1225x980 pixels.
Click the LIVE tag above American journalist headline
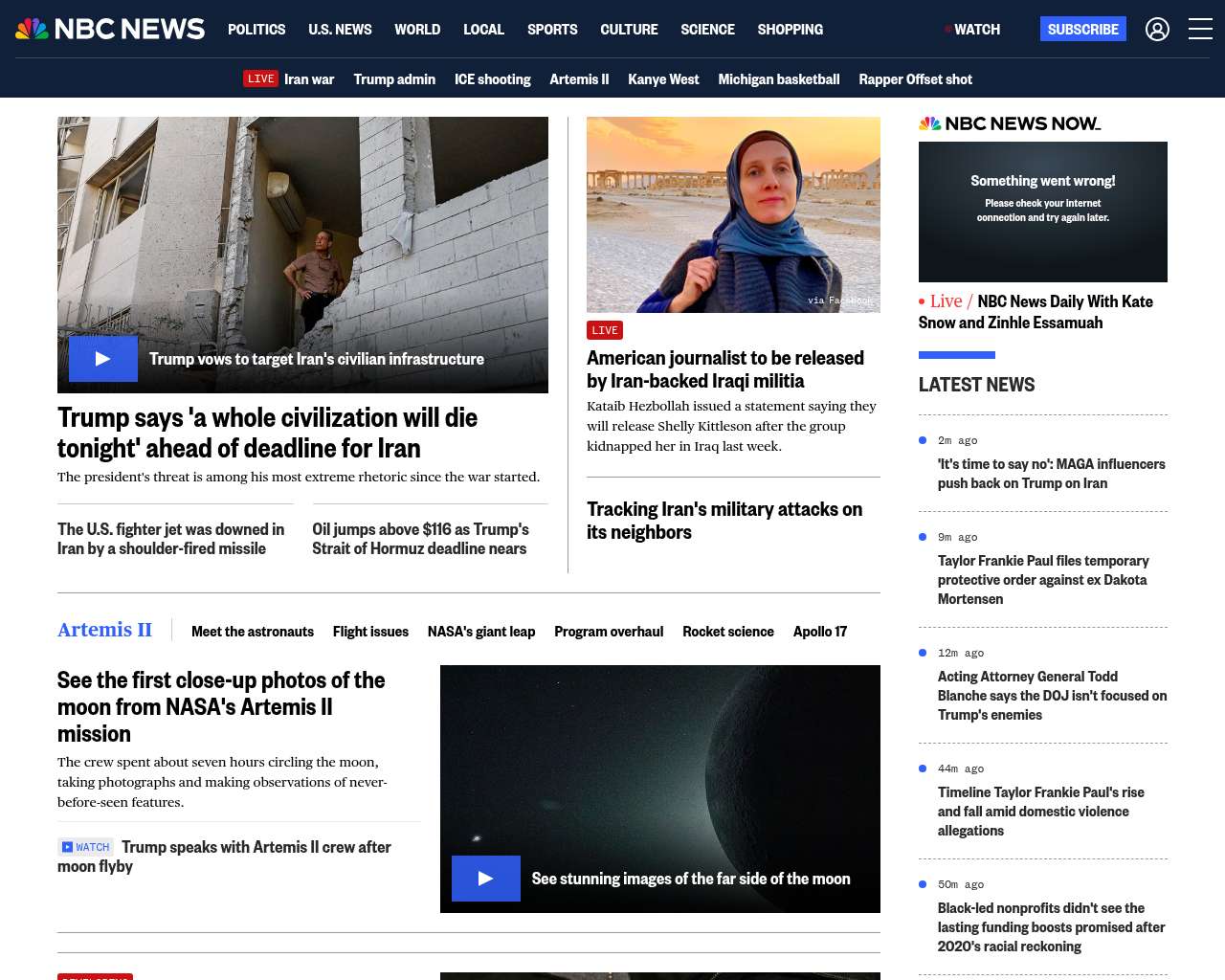pyautogui.click(x=605, y=330)
